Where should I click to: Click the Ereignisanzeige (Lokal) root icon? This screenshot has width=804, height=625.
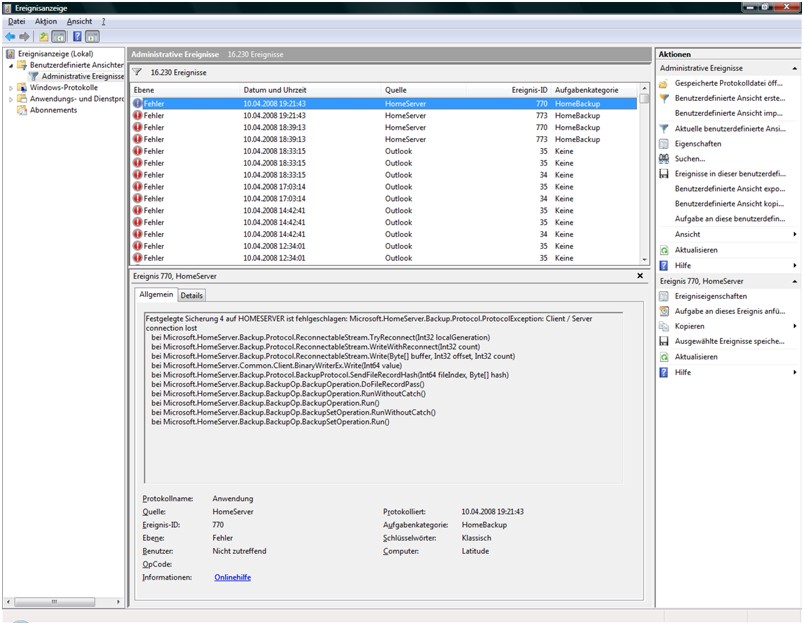(10, 53)
